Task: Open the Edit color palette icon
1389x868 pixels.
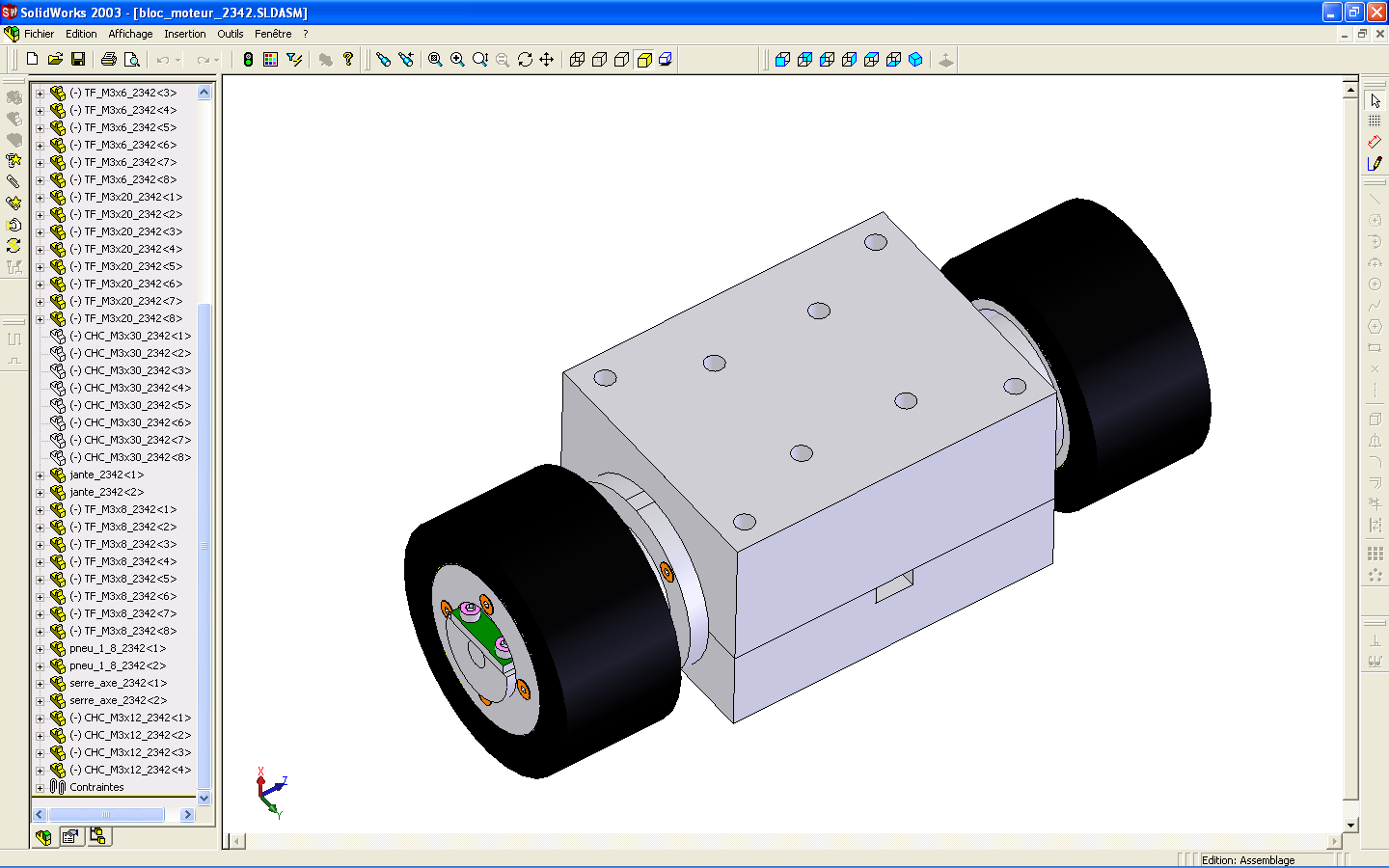Action: [x=270, y=60]
